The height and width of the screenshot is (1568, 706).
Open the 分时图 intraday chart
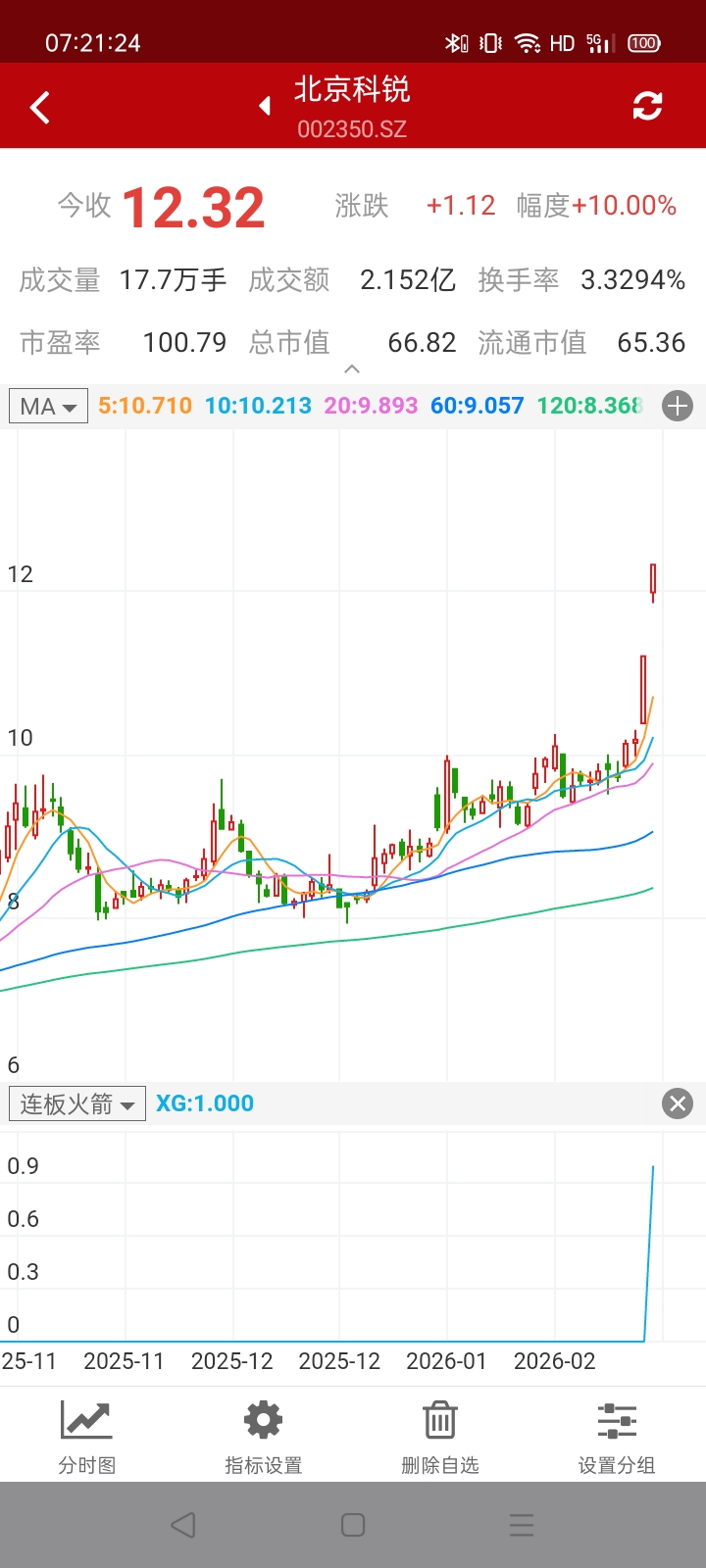coord(87,1437)
